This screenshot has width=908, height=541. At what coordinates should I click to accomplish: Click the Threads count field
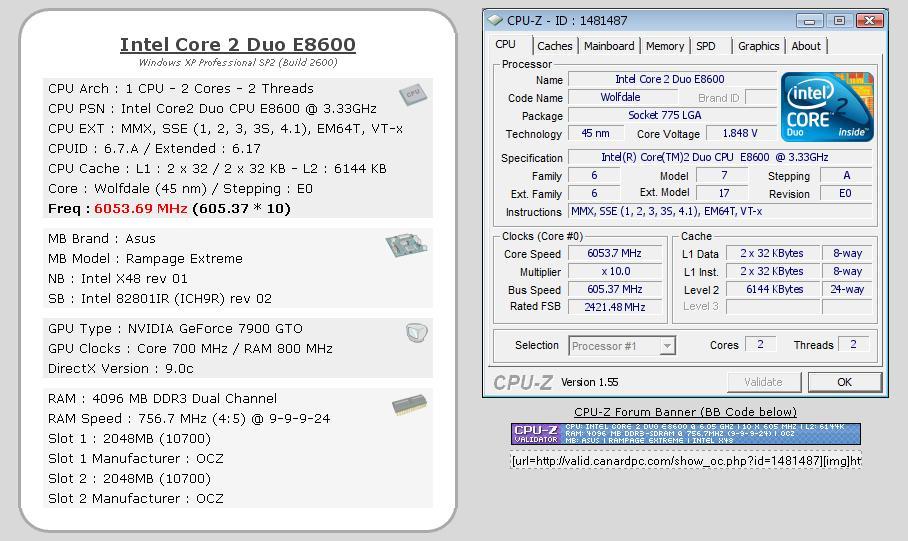(x=854, y=344)
